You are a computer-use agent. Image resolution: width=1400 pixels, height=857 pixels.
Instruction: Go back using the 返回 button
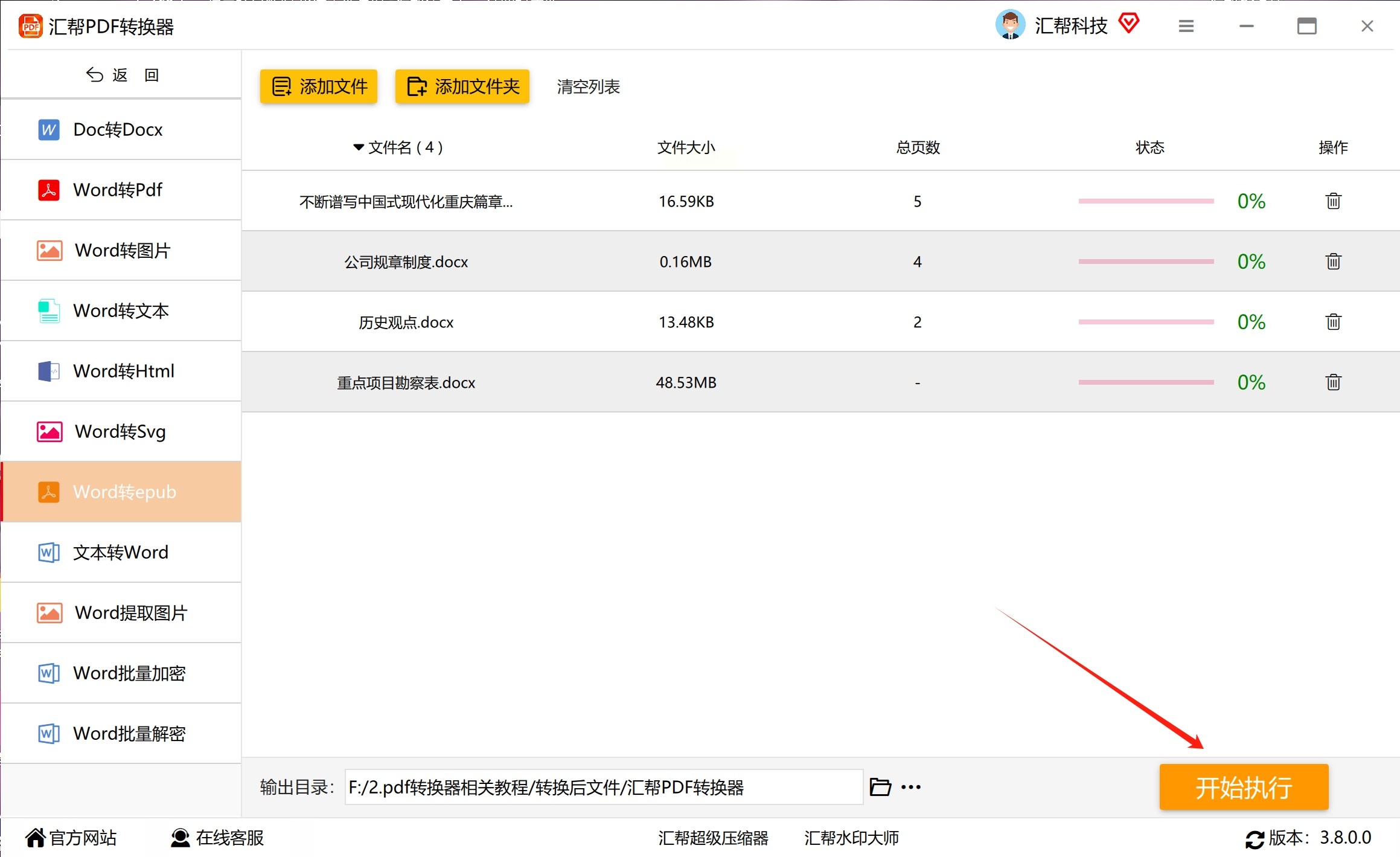click(x=121, y=75)
